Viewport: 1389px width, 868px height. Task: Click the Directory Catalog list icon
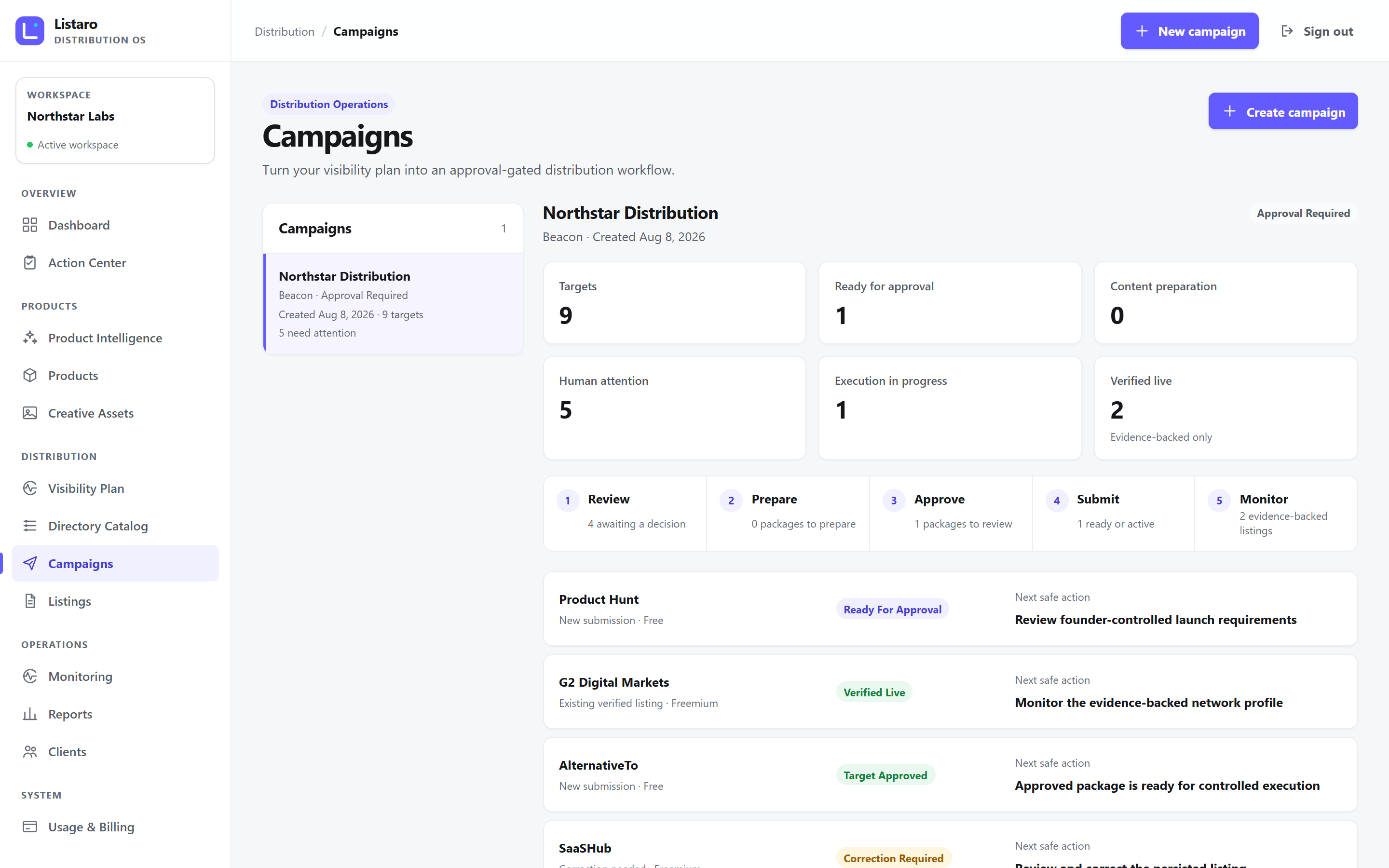point(30,526)
